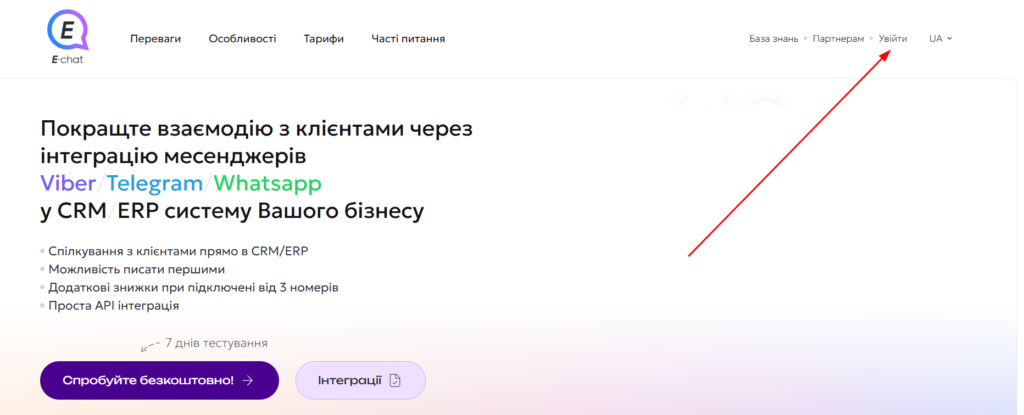Click the document icon in Інтеграції button

[x=395, y=381]
